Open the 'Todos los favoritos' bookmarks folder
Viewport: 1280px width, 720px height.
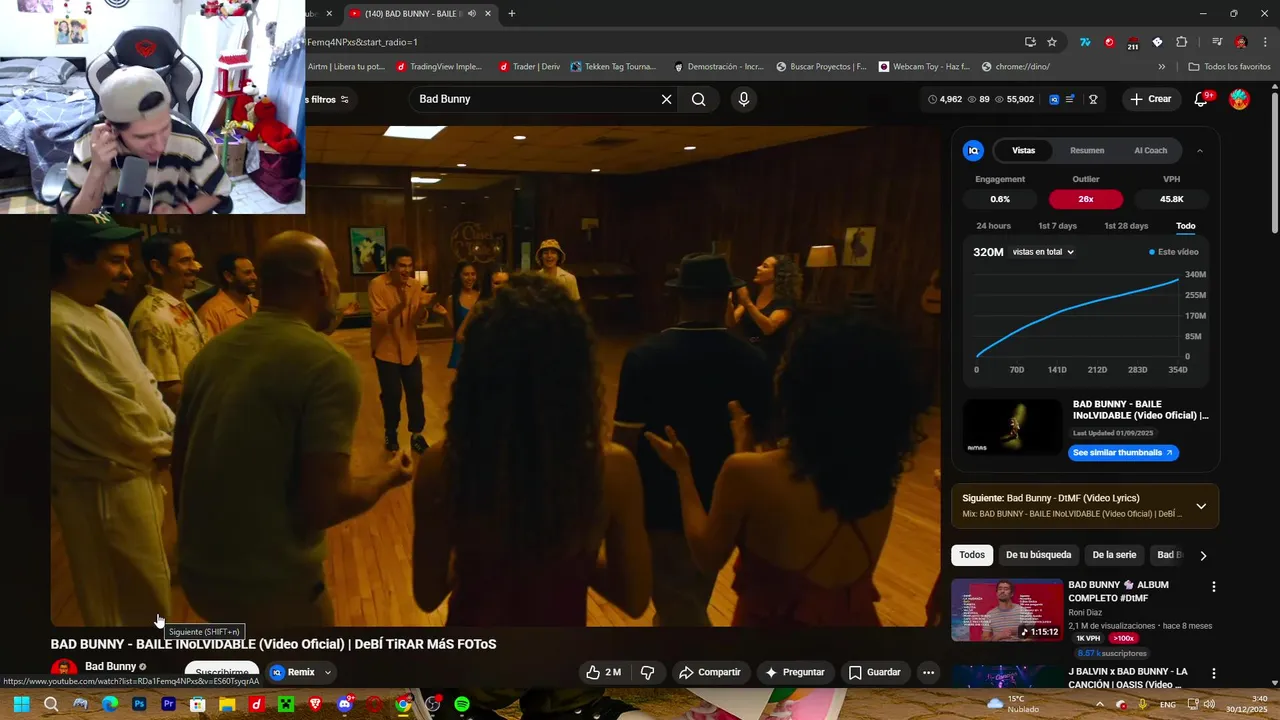point(1229,67)
